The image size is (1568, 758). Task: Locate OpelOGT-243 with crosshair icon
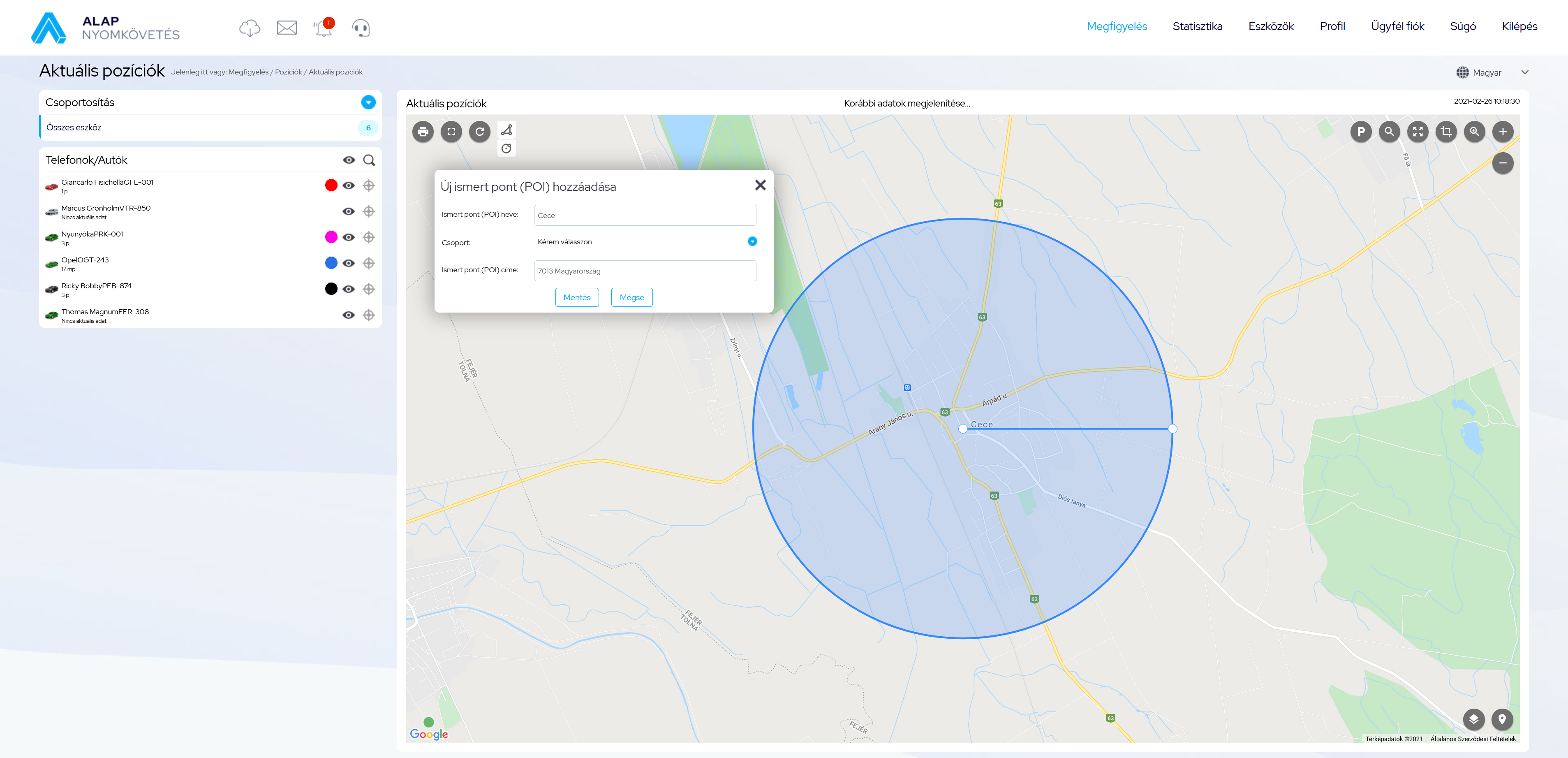[369, 263]
